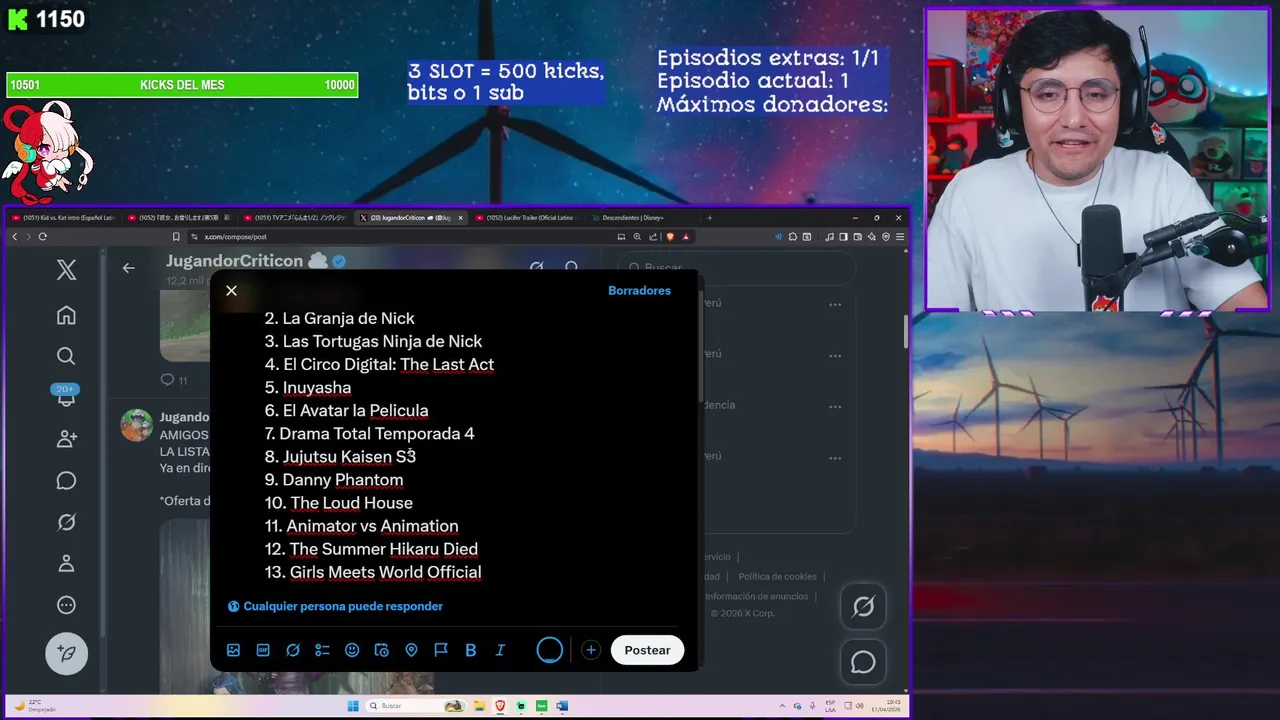Go to X home via logo
This screenshot has height=720, width=1280.
(x=66, y=269)
